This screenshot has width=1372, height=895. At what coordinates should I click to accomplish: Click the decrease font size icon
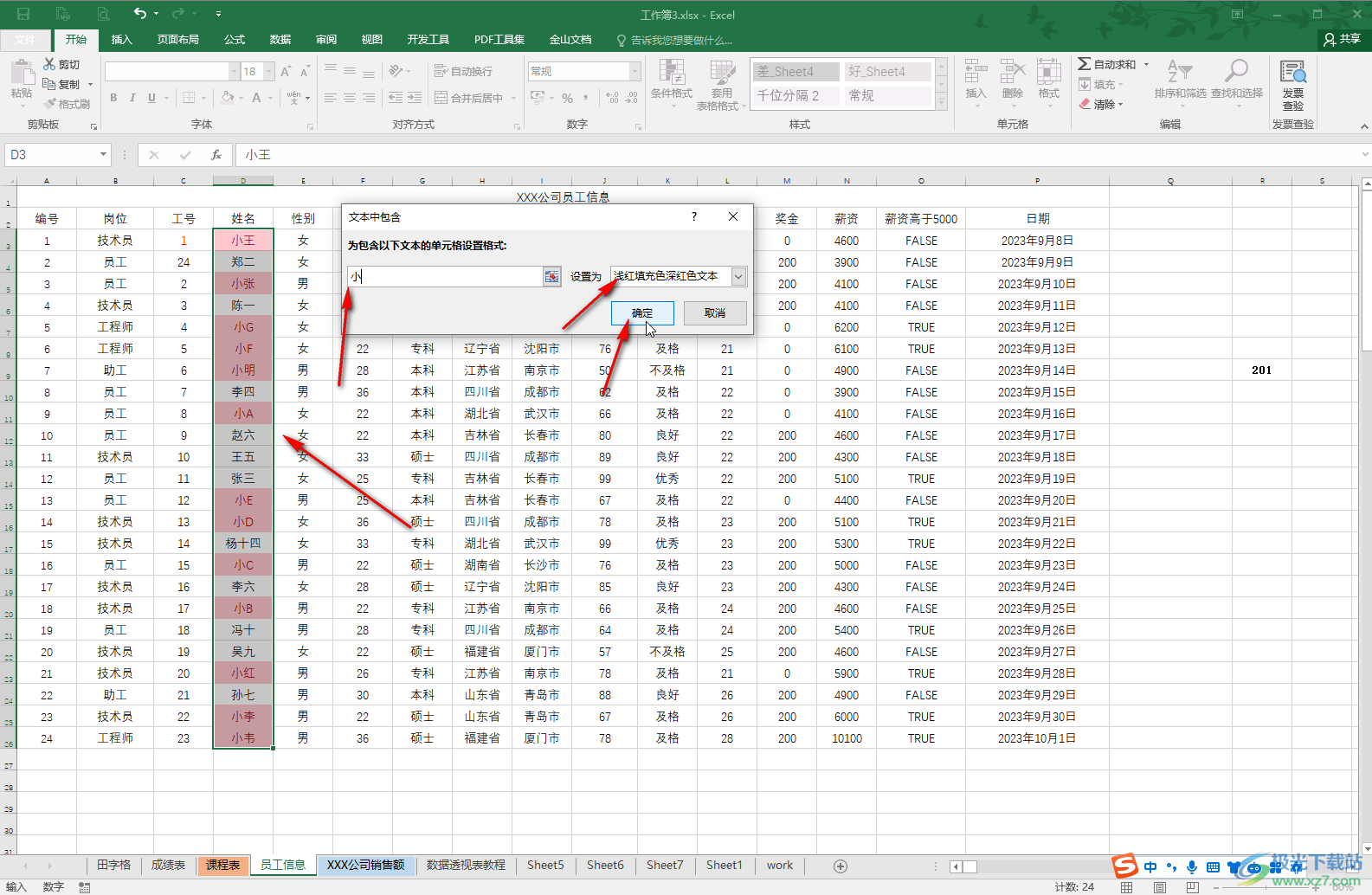tap(305, 71)
